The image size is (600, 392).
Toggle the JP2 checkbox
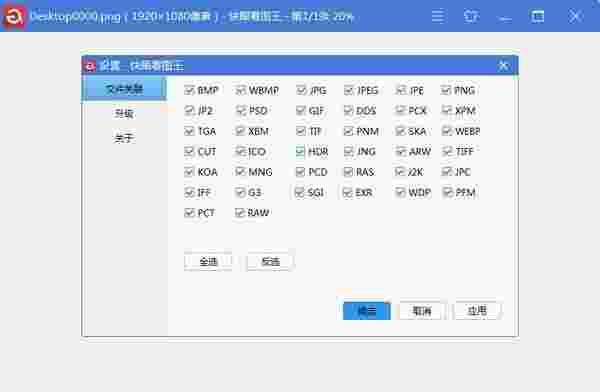coord(189,111)
